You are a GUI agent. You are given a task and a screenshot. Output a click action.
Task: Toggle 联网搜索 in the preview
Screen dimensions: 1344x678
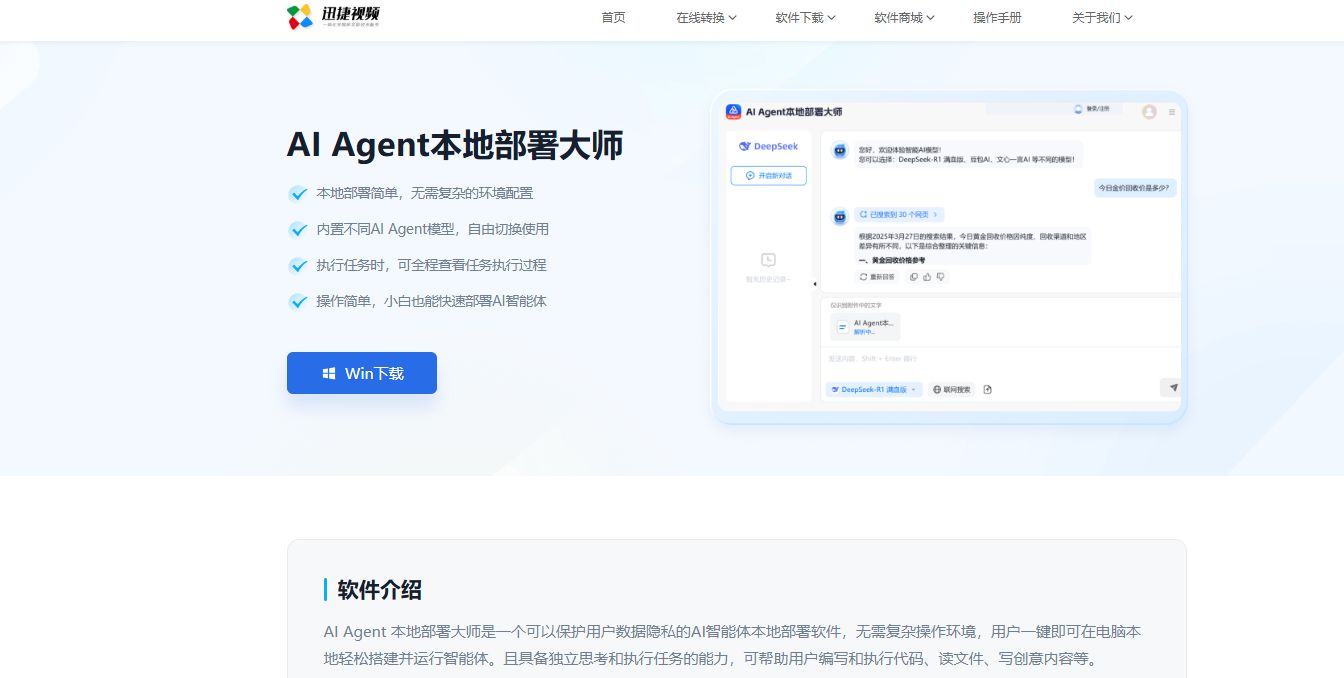(x=951, y=389)
